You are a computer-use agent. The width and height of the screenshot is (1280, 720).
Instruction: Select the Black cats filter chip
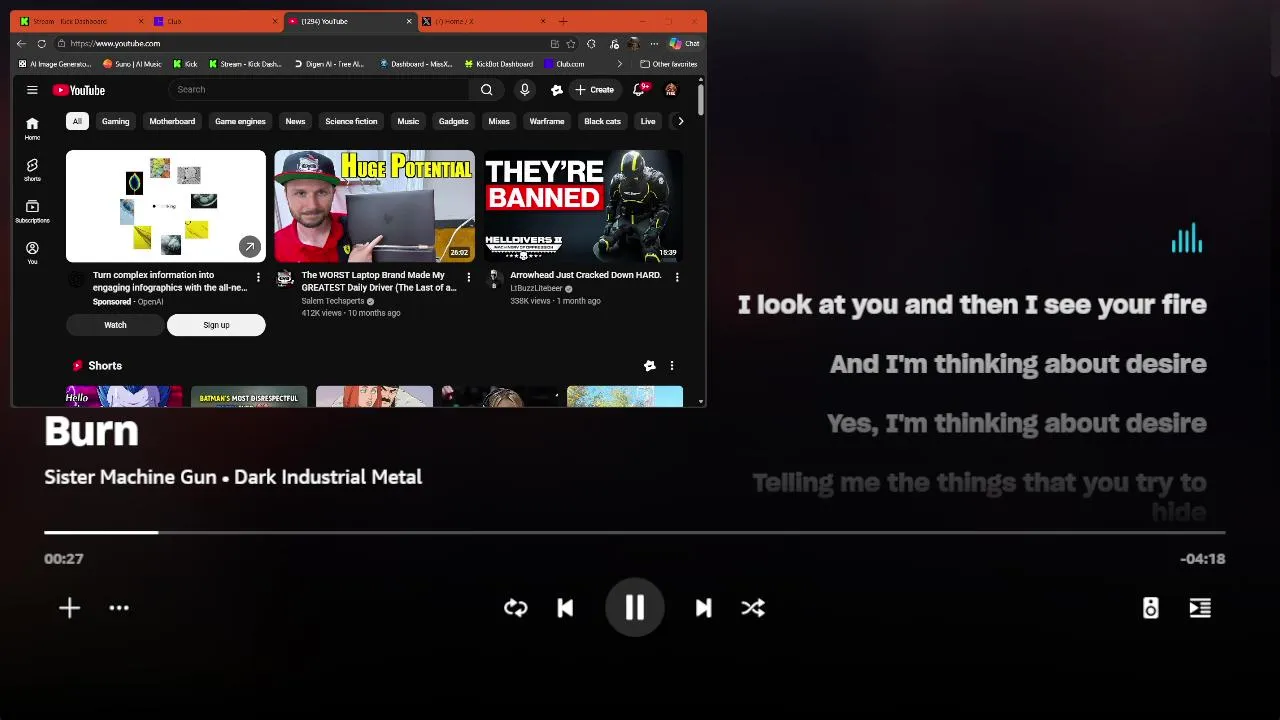(602, 121)
